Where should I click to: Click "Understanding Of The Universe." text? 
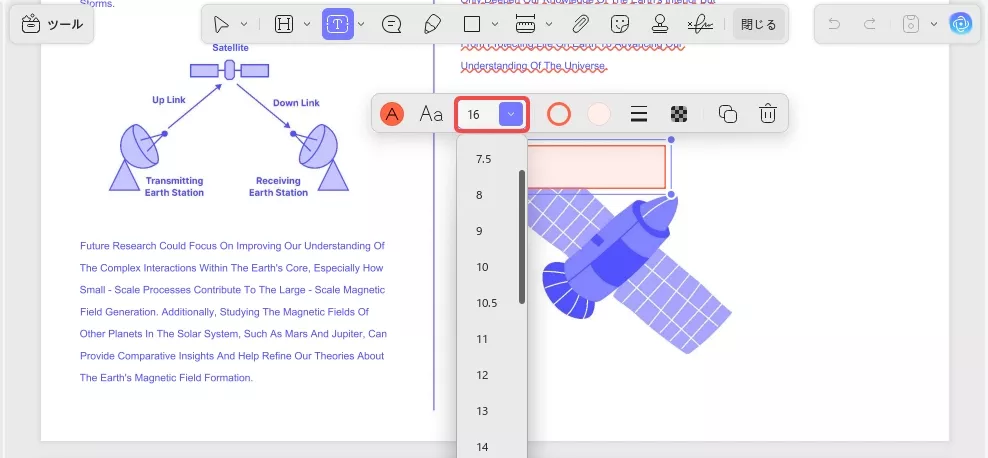[534, 66]
